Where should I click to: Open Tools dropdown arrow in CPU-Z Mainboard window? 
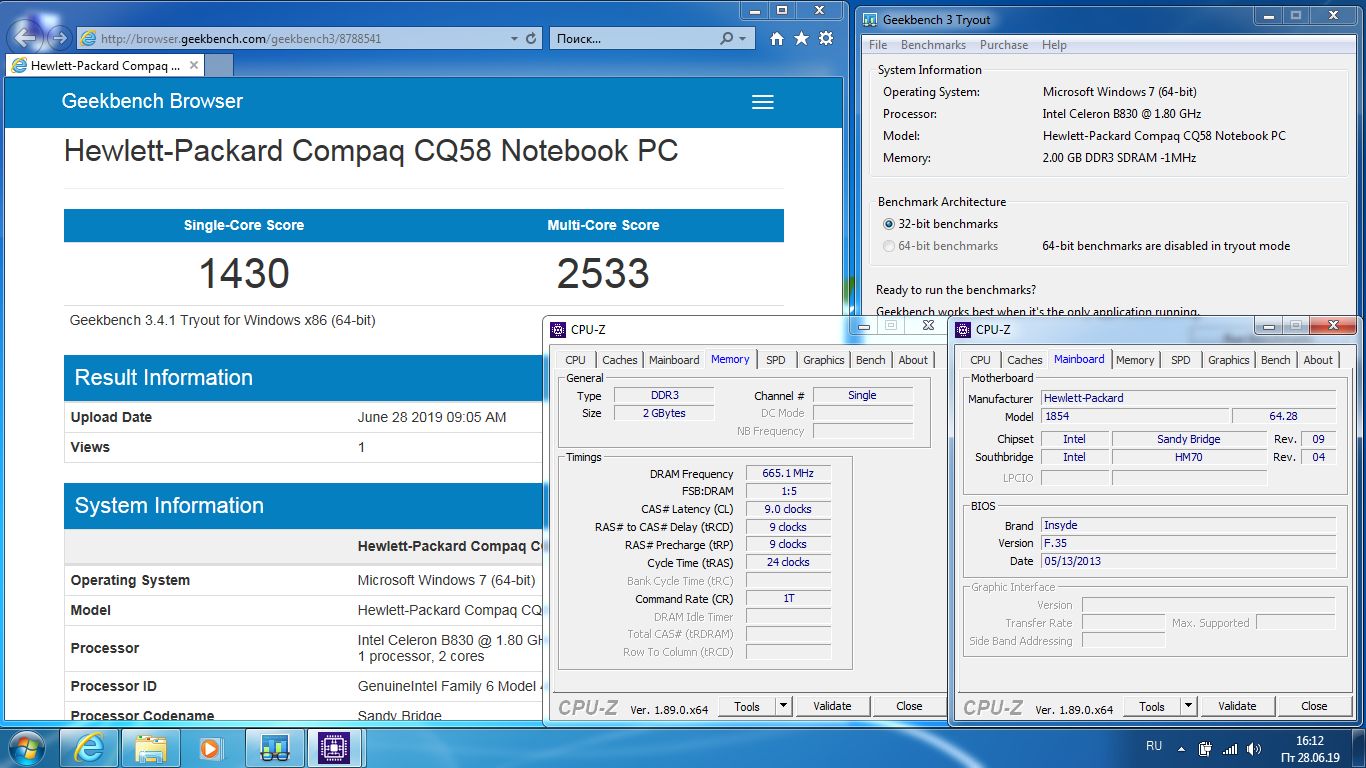click(x=1188, y=706)
